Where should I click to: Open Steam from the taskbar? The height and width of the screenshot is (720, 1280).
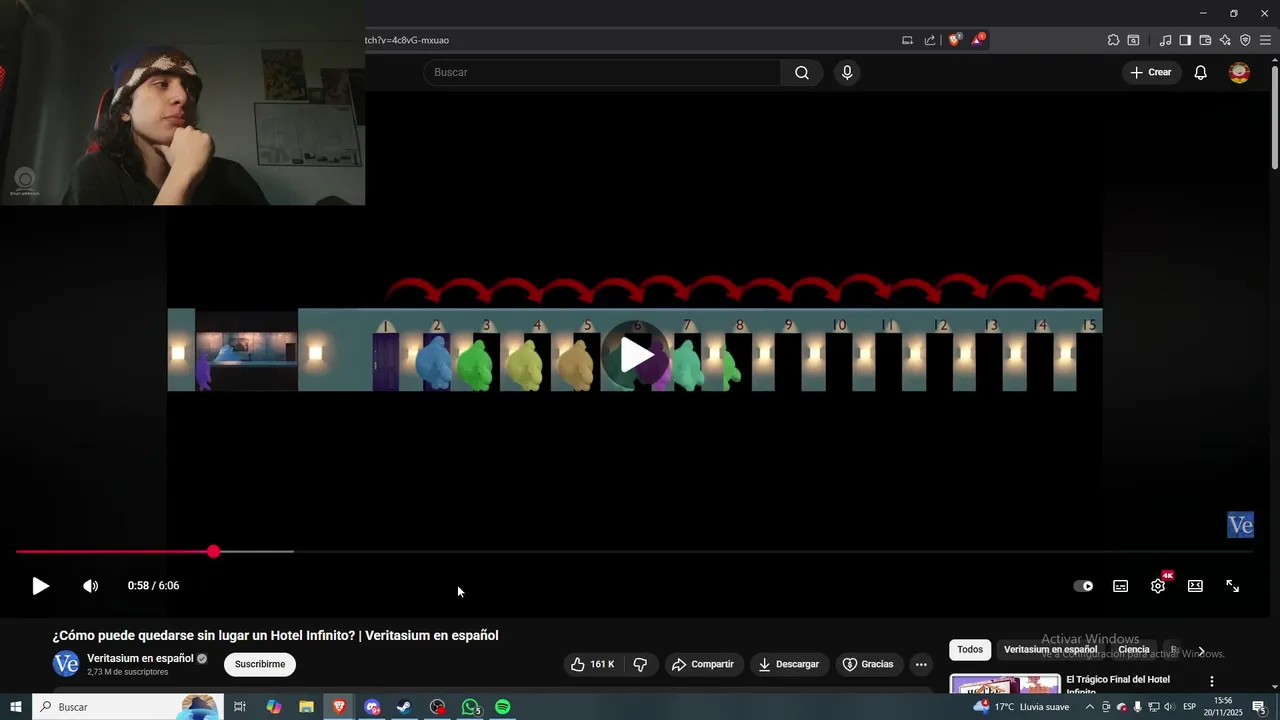(x=404, y=707)
